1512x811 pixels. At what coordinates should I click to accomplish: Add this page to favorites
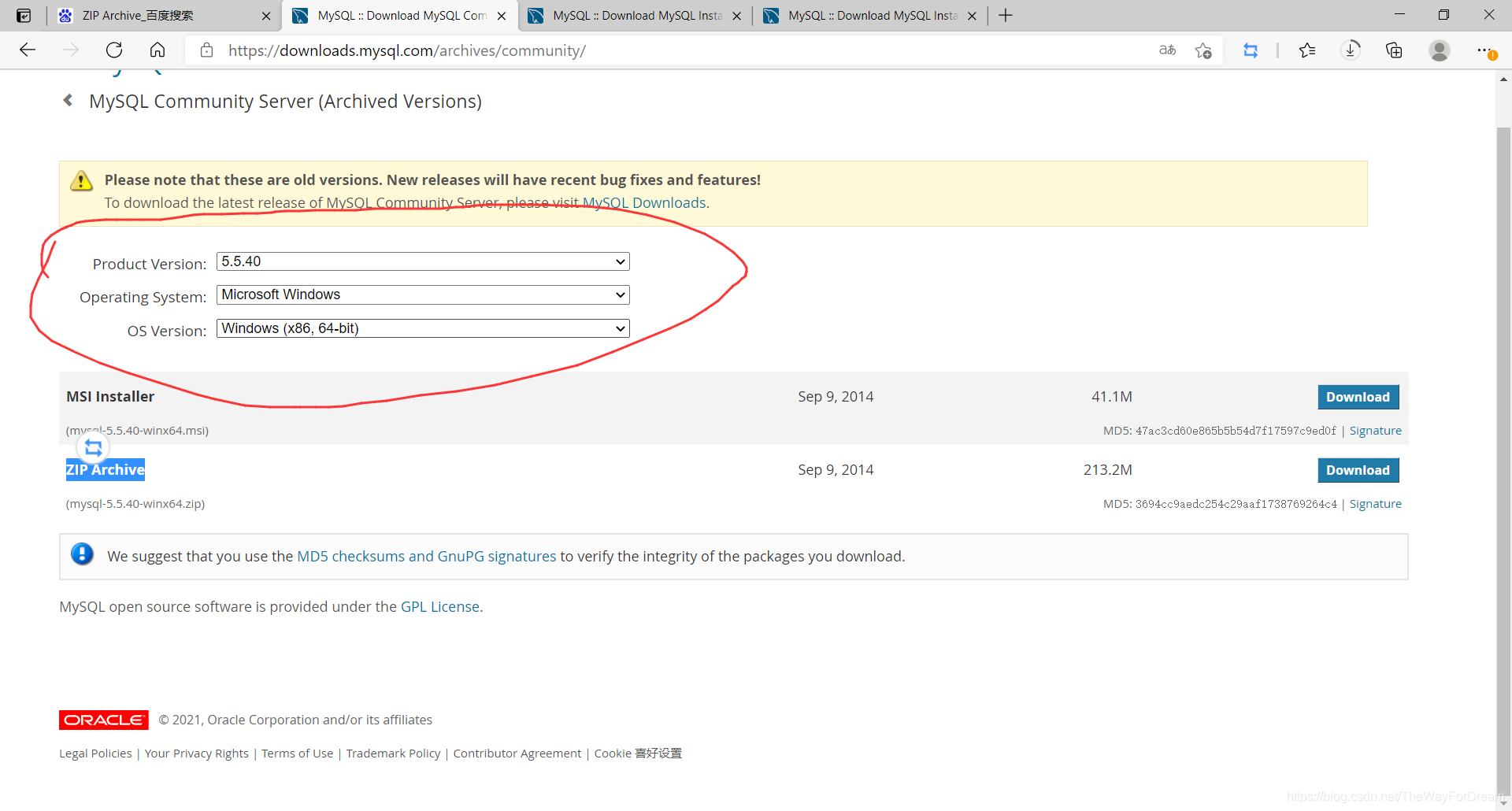1203,50
